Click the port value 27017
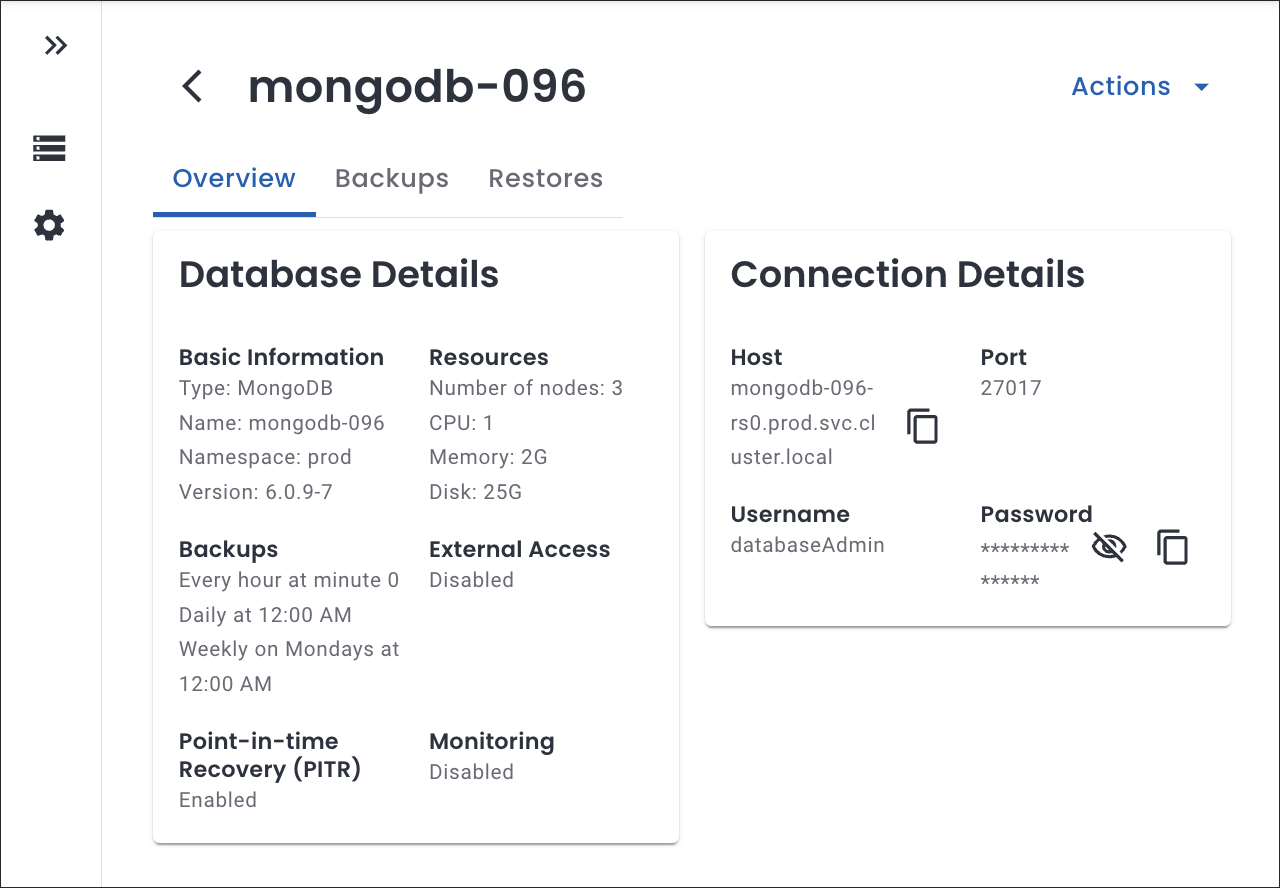The image size is (1280, 888). [x=1011, y=388]
